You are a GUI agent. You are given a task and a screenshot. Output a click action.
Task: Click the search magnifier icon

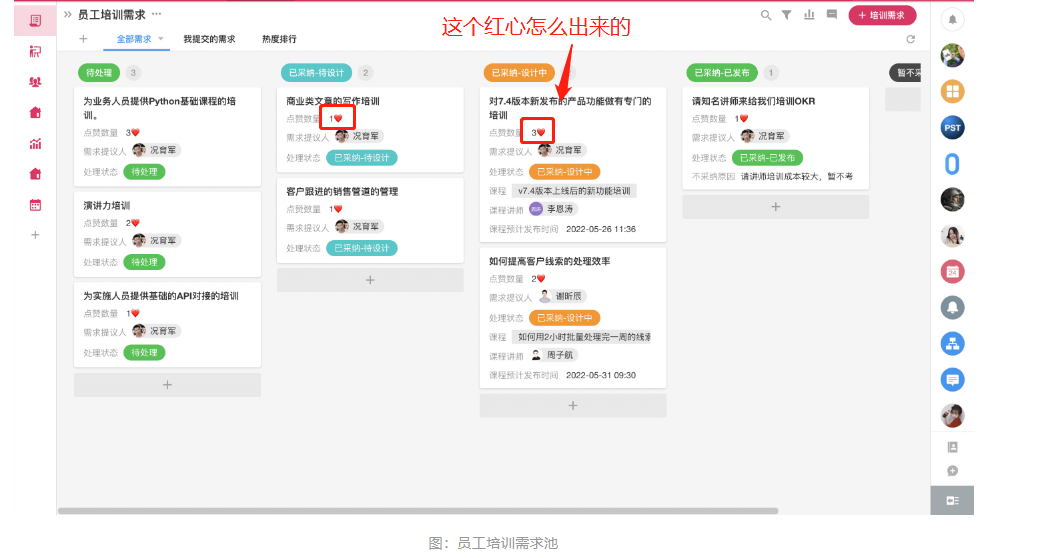(x=766, y=15)
